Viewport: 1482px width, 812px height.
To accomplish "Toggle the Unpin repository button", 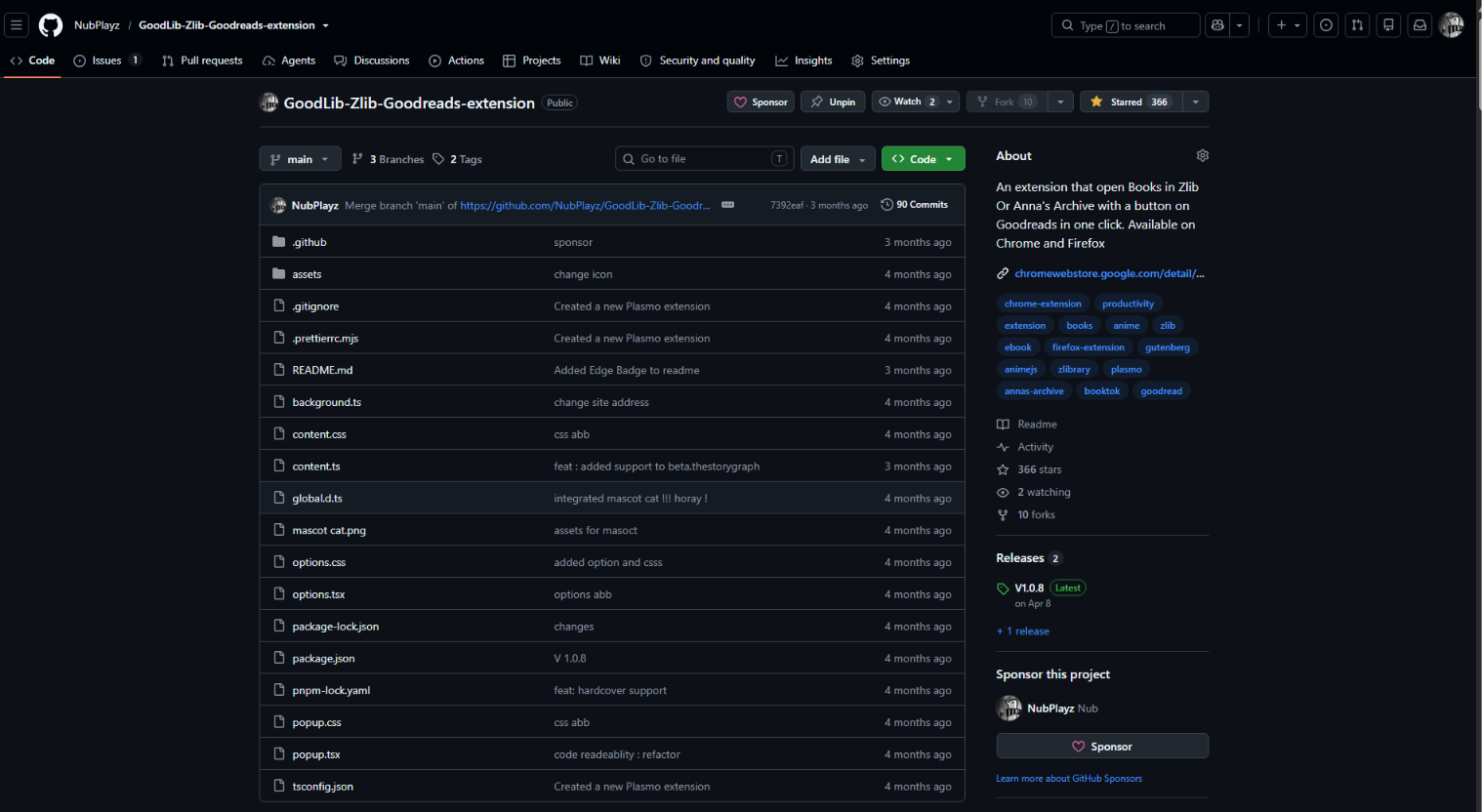I will [833, 101].
